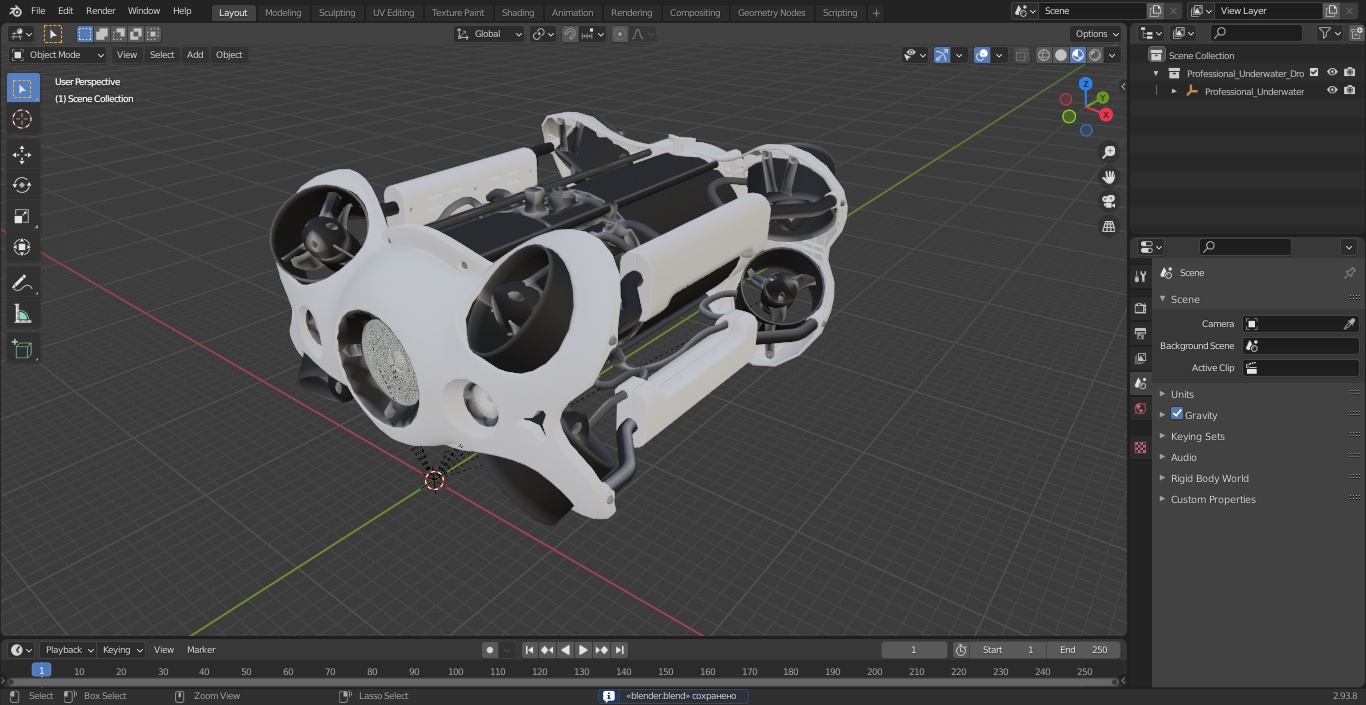Disable rendering for the Professional_Underwater object

click(1350, 90)
